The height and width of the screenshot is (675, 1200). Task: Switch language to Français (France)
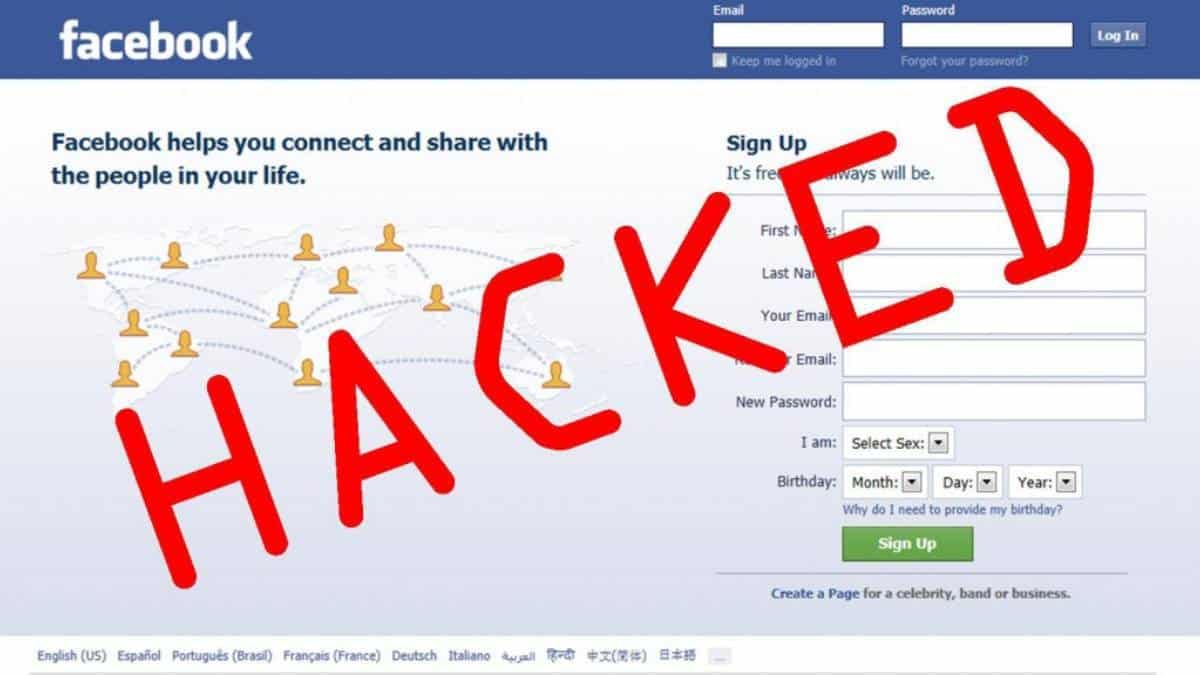[331, 656]
